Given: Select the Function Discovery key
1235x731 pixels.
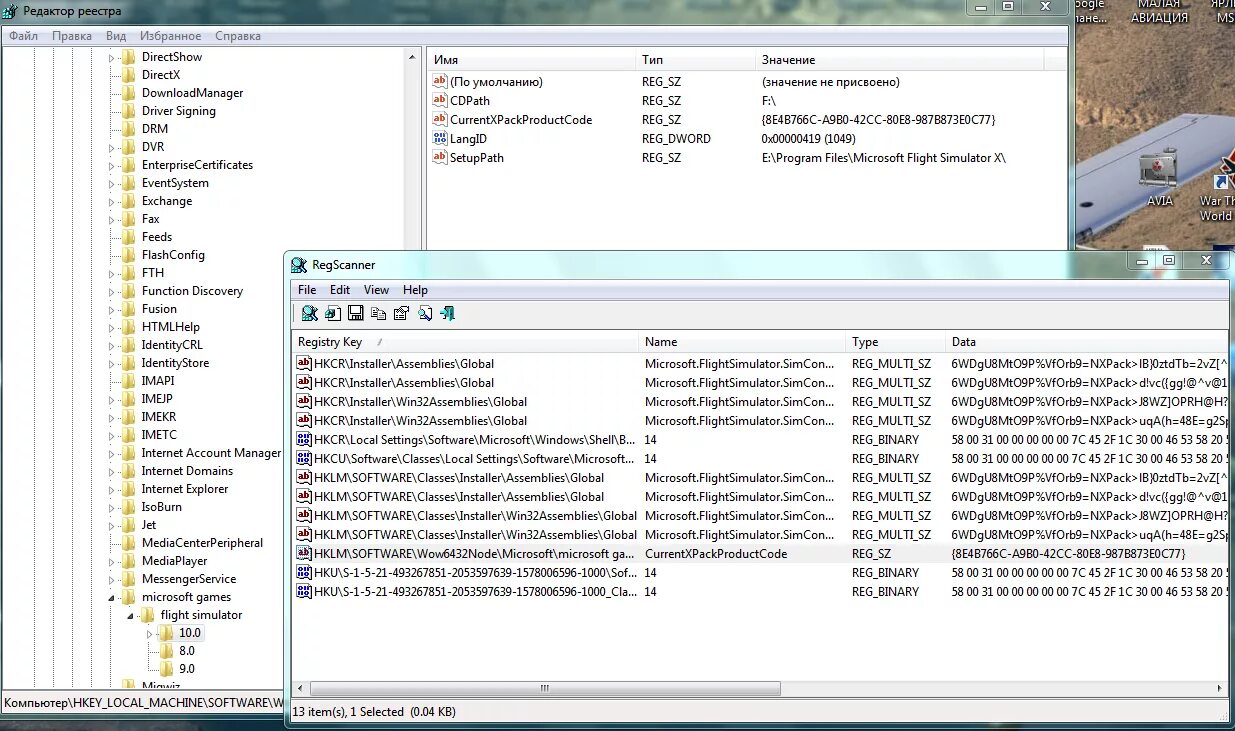Looking at the screenshot, I should 192,291.
